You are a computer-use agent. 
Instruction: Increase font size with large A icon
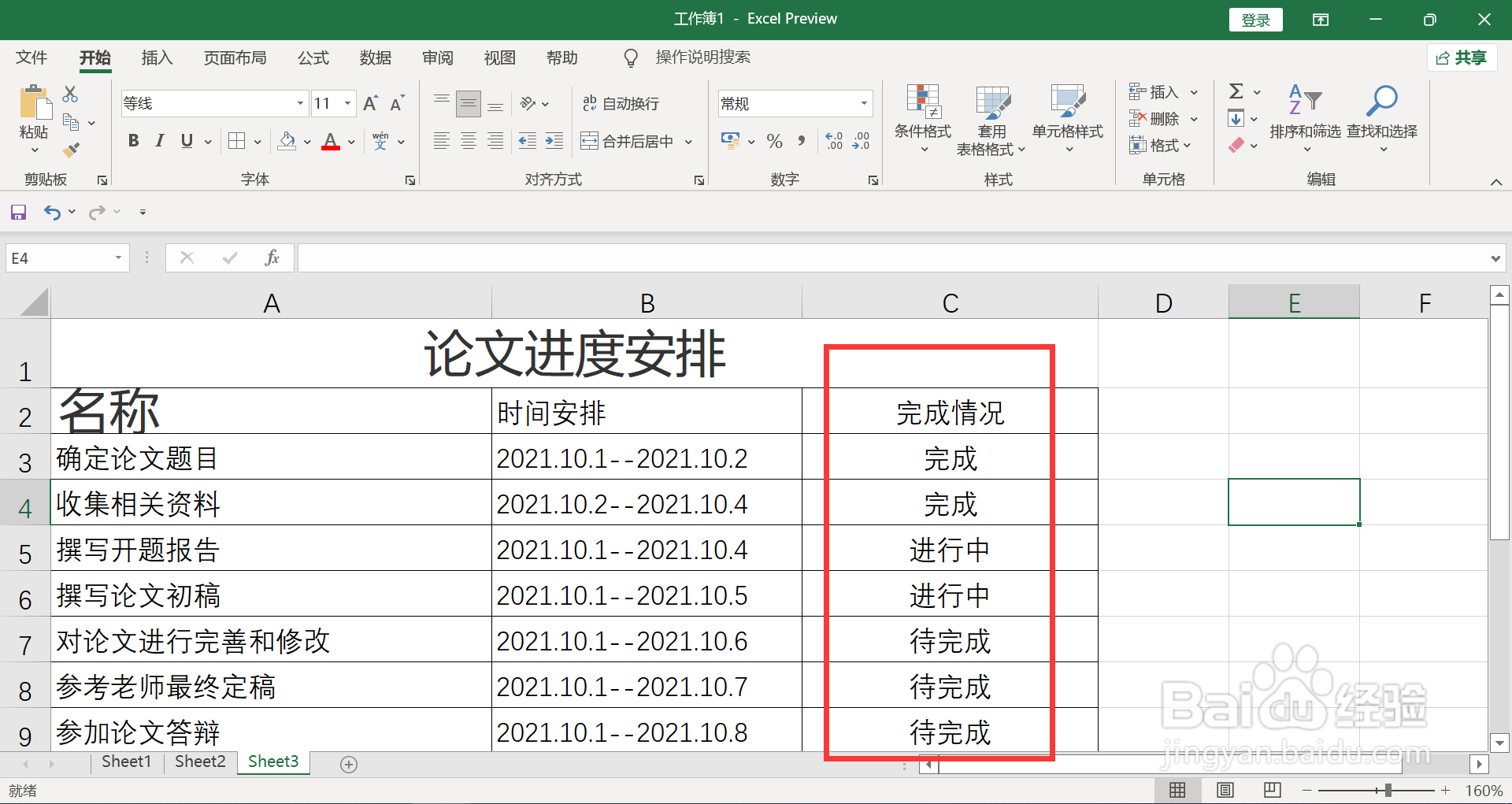[x=370, y=103]
